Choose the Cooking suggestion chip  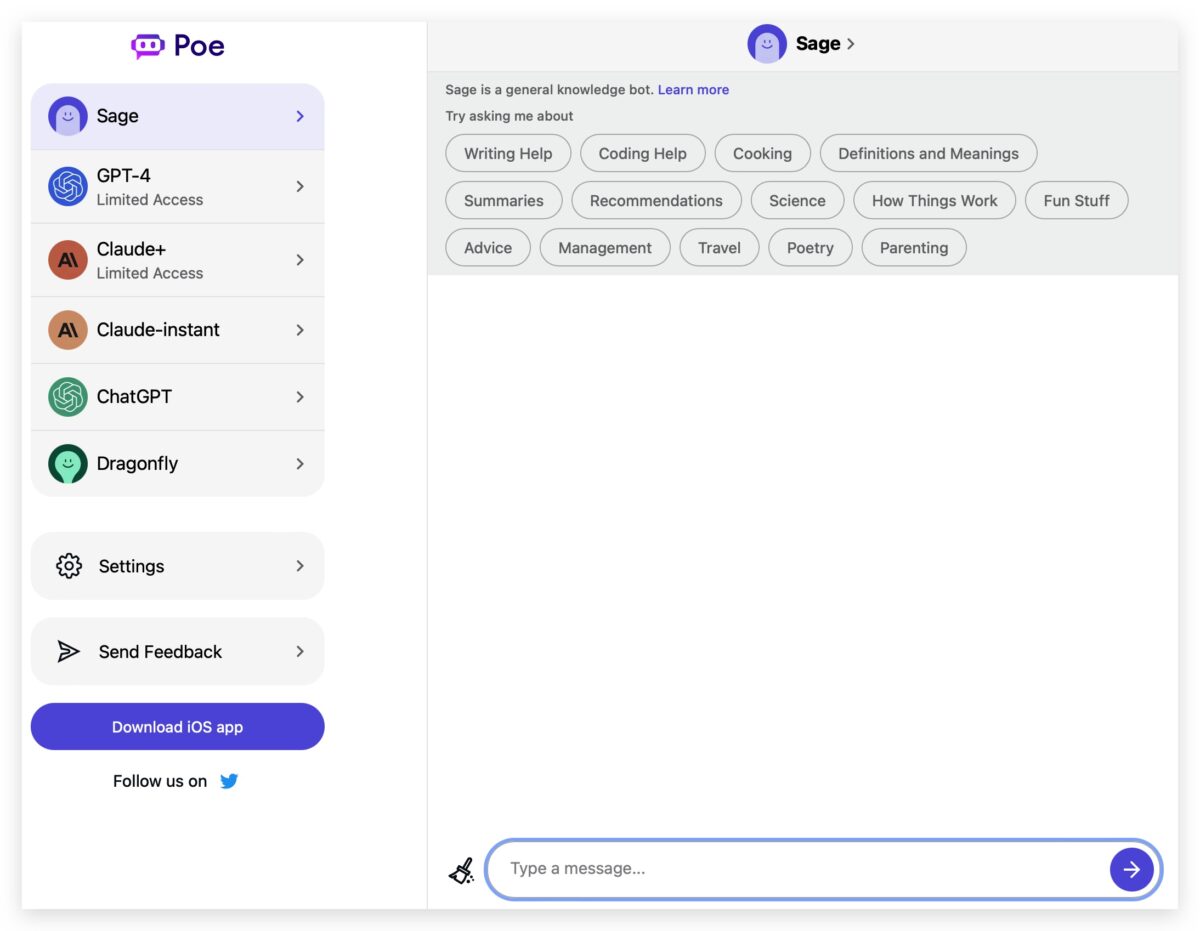pyautogui.click(x=762, y=154)
